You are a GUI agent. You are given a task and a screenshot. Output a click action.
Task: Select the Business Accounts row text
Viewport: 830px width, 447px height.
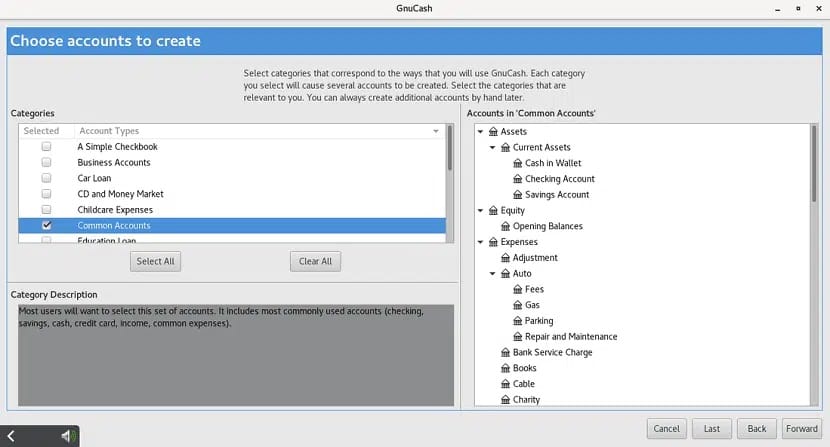114,163
